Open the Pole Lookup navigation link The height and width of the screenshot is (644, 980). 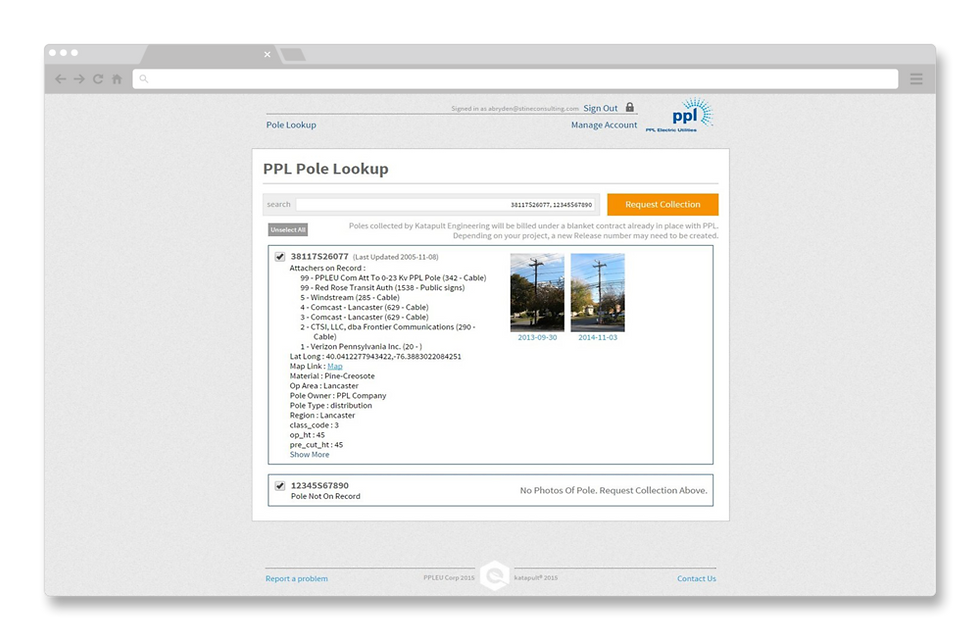pyautogui.click(x=291, y=125)
